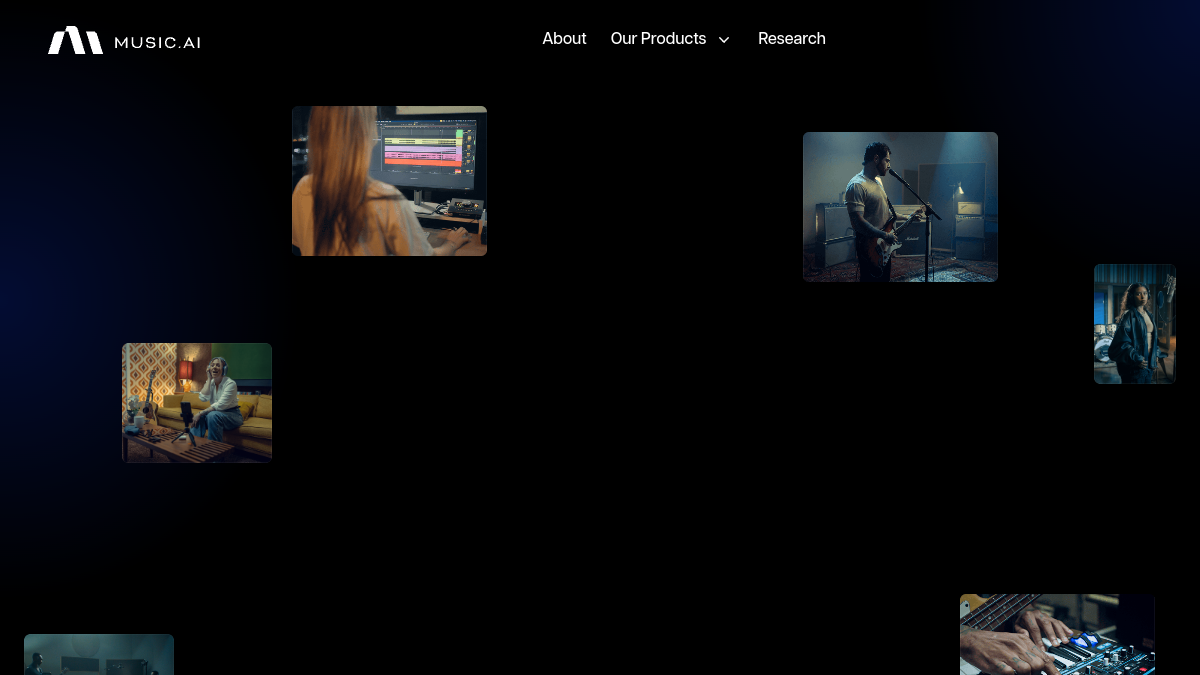Open the thumbnail of guitarist singing at microphone

(x=900, y=207)
